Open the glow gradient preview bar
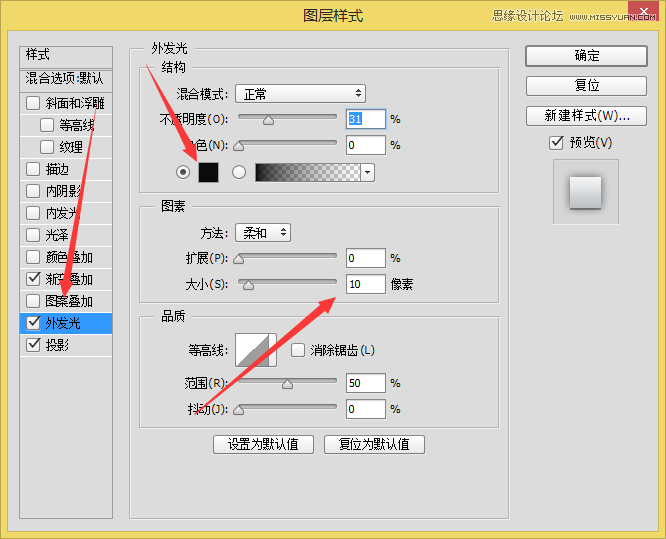Screen dimensions: 666x539 pyautogui.click(x=308, y=172)
